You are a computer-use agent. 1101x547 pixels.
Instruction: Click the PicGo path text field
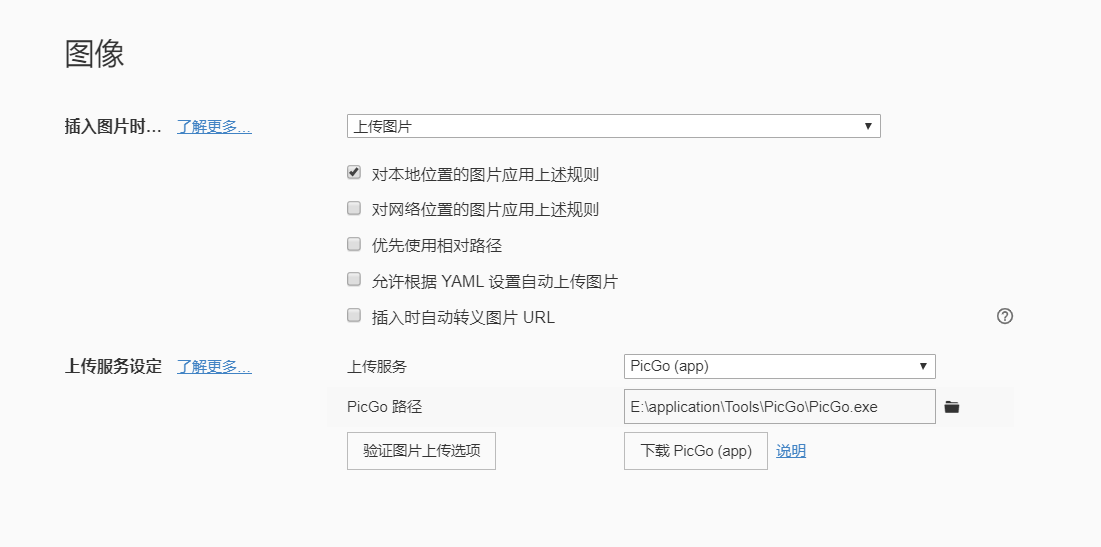pos(779,407)
